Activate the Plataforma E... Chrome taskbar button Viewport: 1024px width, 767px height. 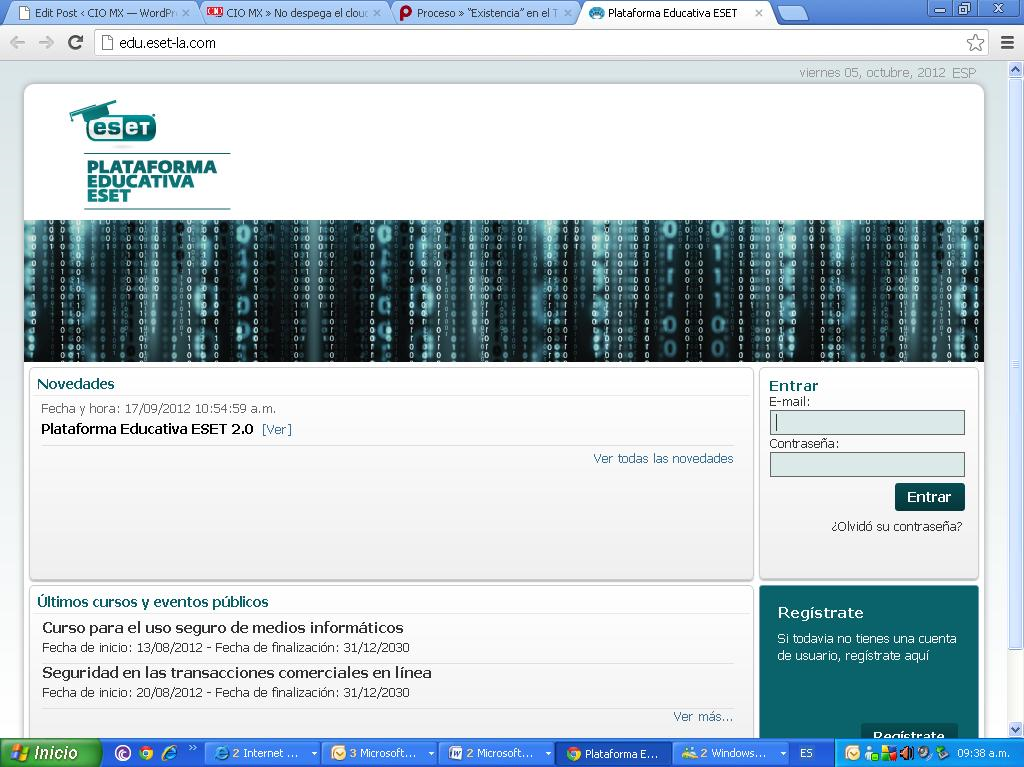click(x=613, y=753)
